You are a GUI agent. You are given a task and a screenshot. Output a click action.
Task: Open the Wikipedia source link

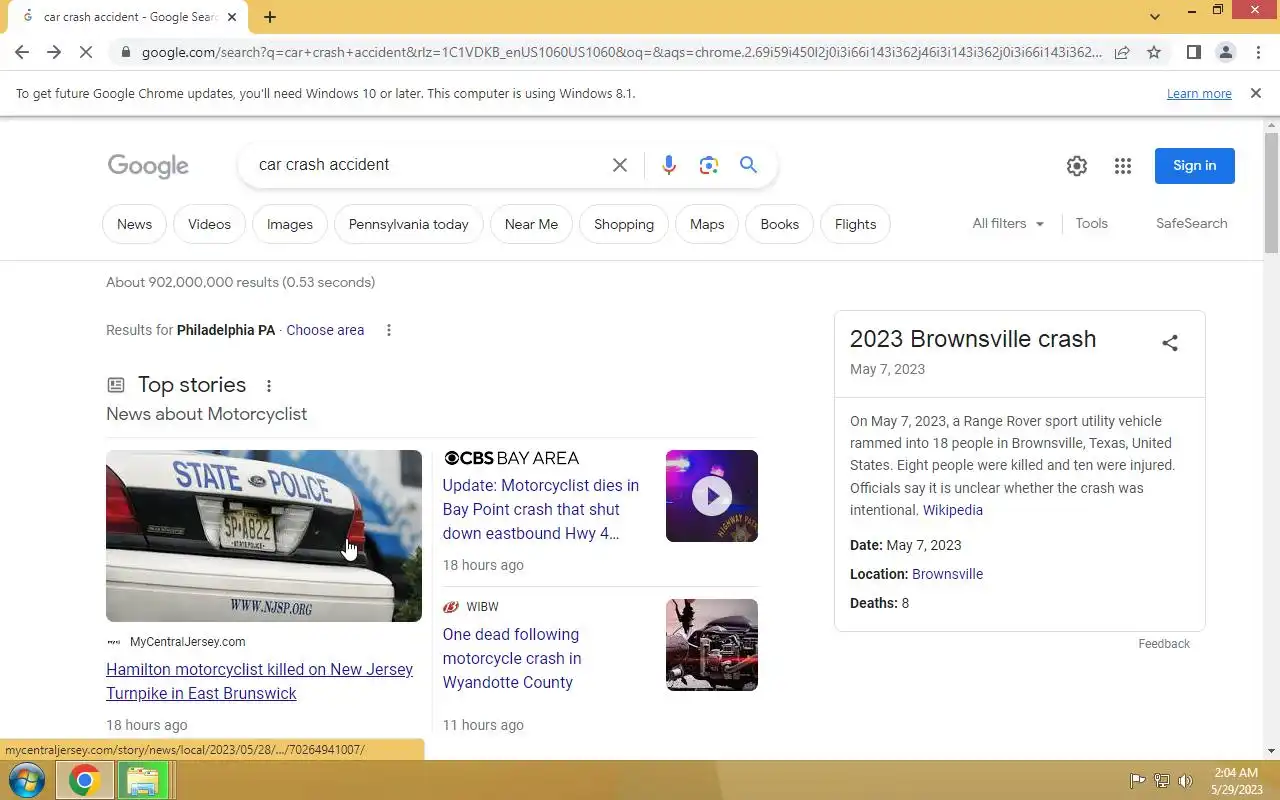click(952, 510)
